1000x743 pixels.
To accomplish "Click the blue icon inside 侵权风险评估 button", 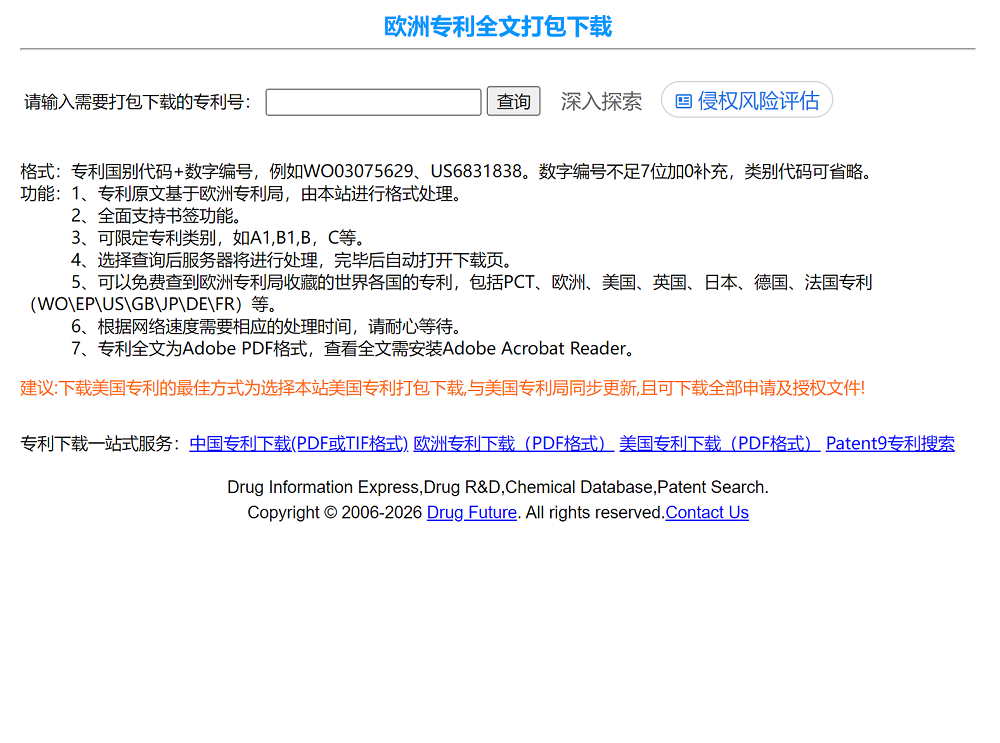I will click(684, 100).
